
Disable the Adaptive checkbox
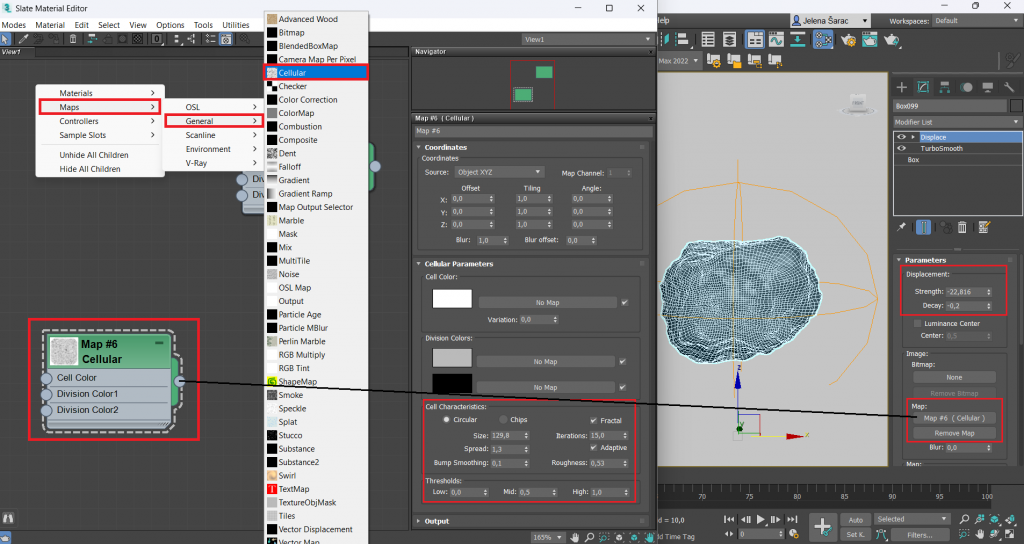tap(594, 448)
